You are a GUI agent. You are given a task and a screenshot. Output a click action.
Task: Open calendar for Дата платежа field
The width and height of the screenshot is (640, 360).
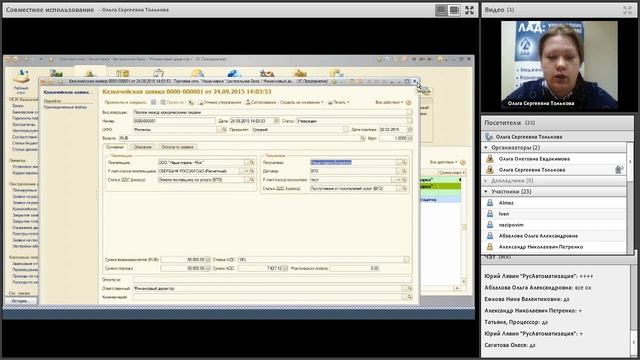click(410, 129)
